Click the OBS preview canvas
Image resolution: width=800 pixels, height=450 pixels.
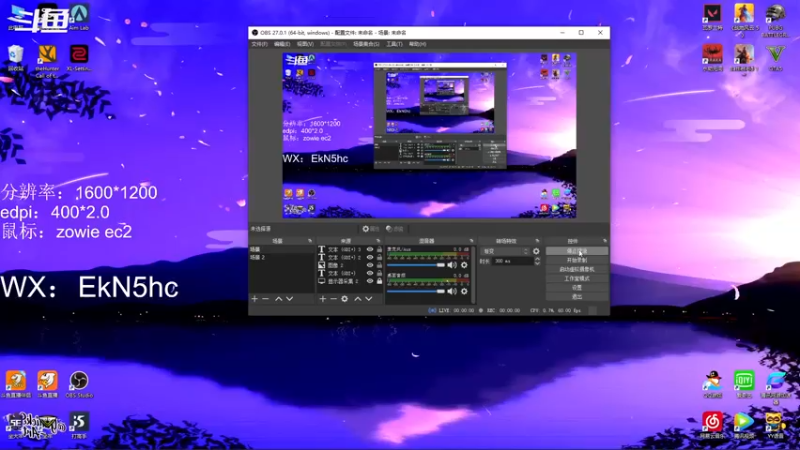point(429,135)
